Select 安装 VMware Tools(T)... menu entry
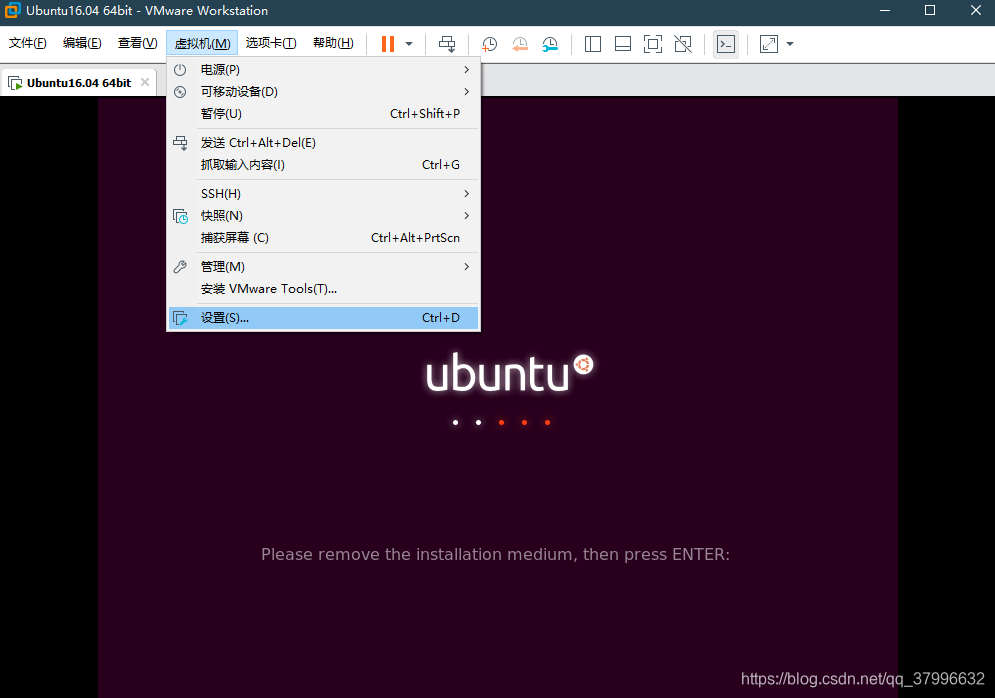Image resolution: width=995 pixels, height=698 pixels. 324,289
